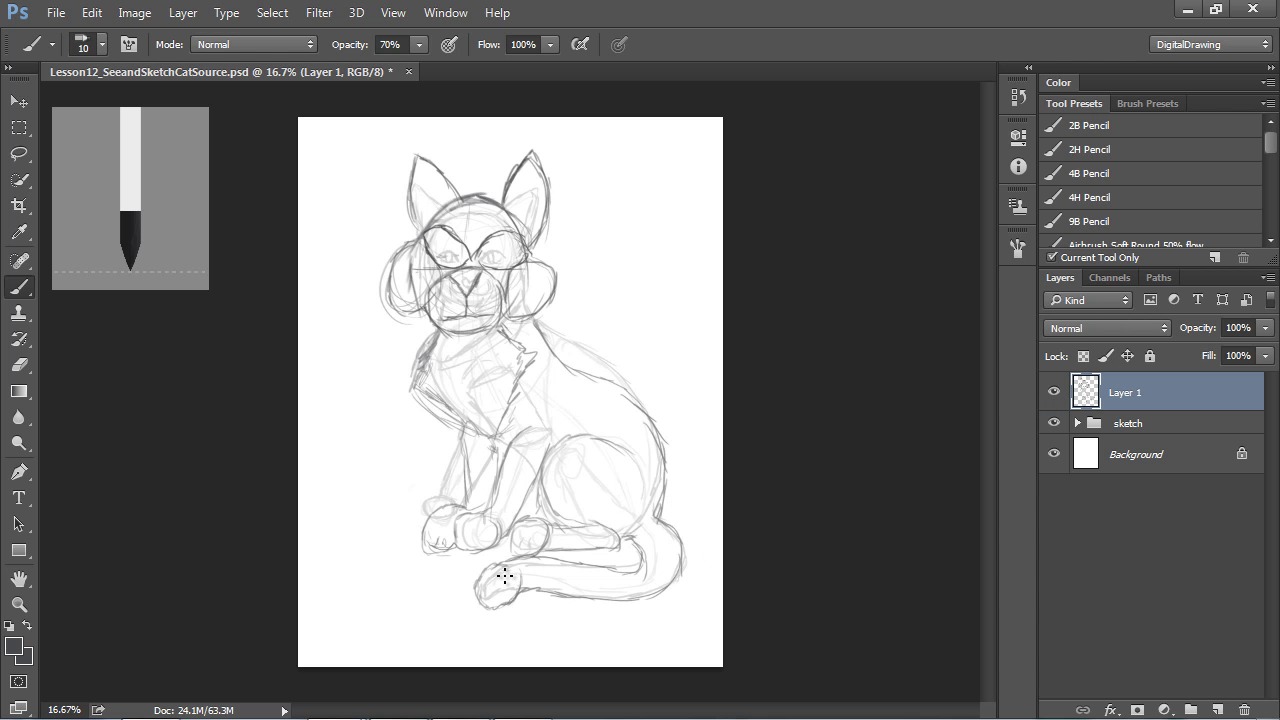Screen dimensions: 1280x720
Task: Select the Lasso tool
Action: (x=19, y=154)
